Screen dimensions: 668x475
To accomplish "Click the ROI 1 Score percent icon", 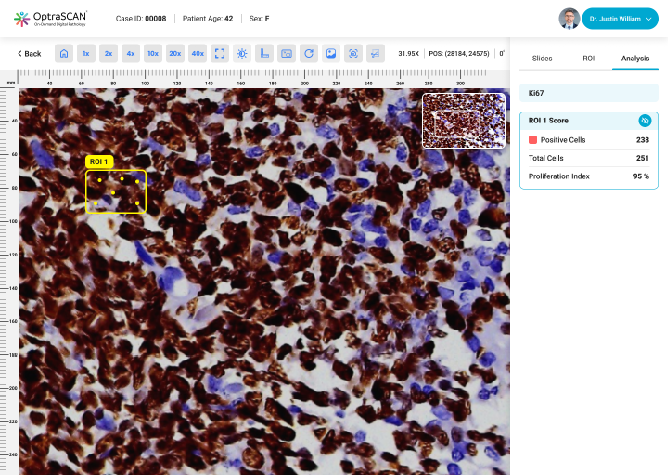I will 644,120.
